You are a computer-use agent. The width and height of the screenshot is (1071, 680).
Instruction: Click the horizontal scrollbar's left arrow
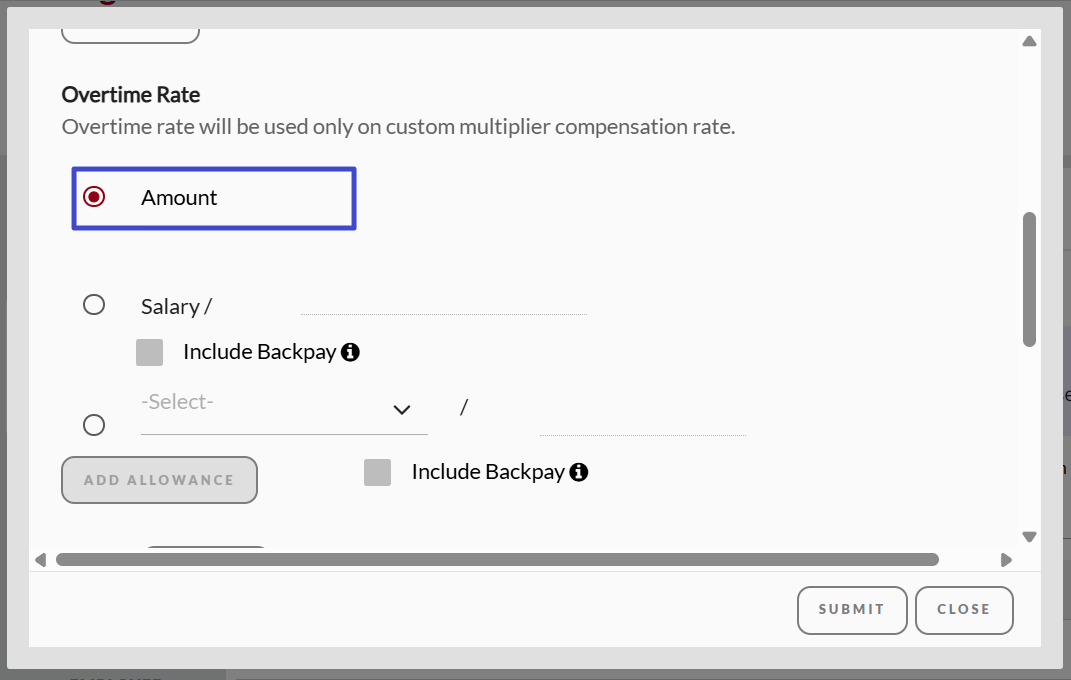click(x=41, y=560)
